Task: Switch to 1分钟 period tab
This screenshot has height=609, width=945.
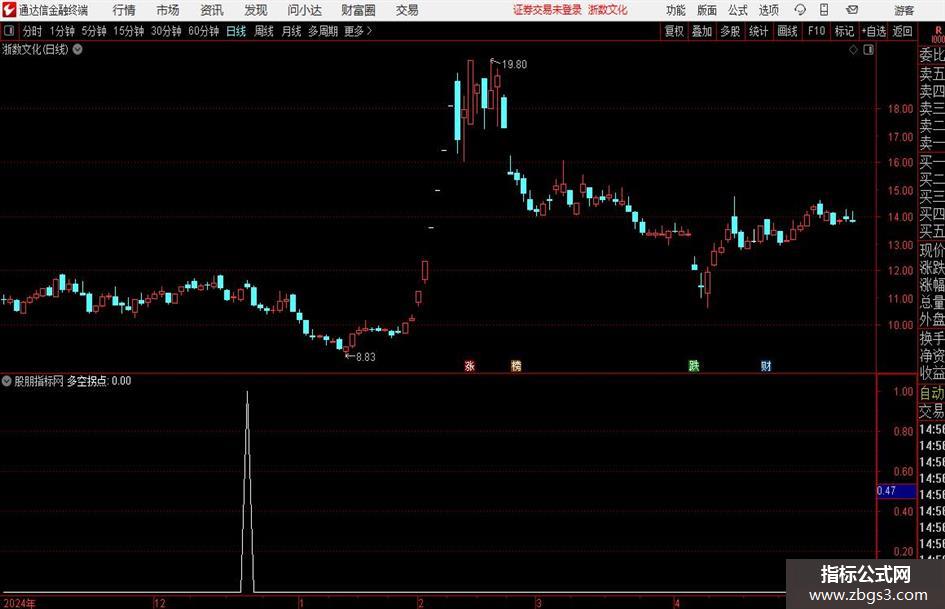Action: pos(62,31)
